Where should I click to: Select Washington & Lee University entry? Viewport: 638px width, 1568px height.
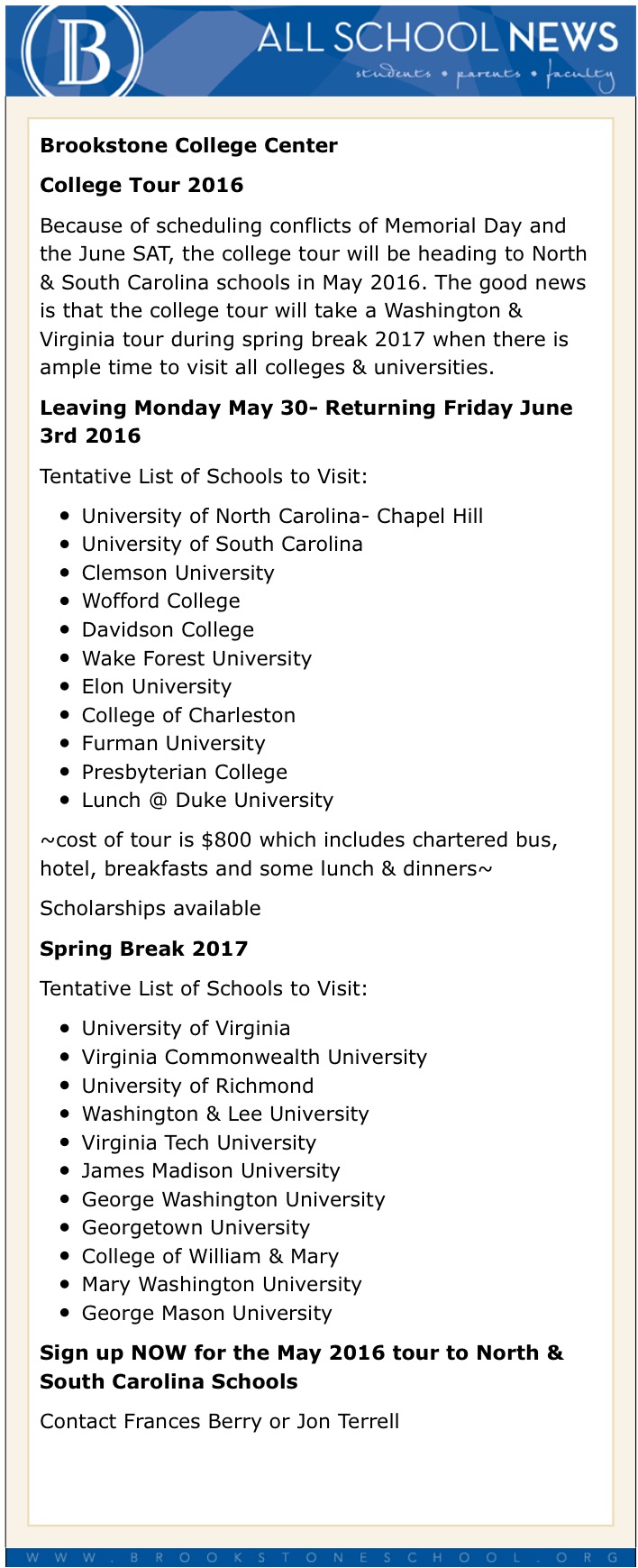(x=225, y=1114)
